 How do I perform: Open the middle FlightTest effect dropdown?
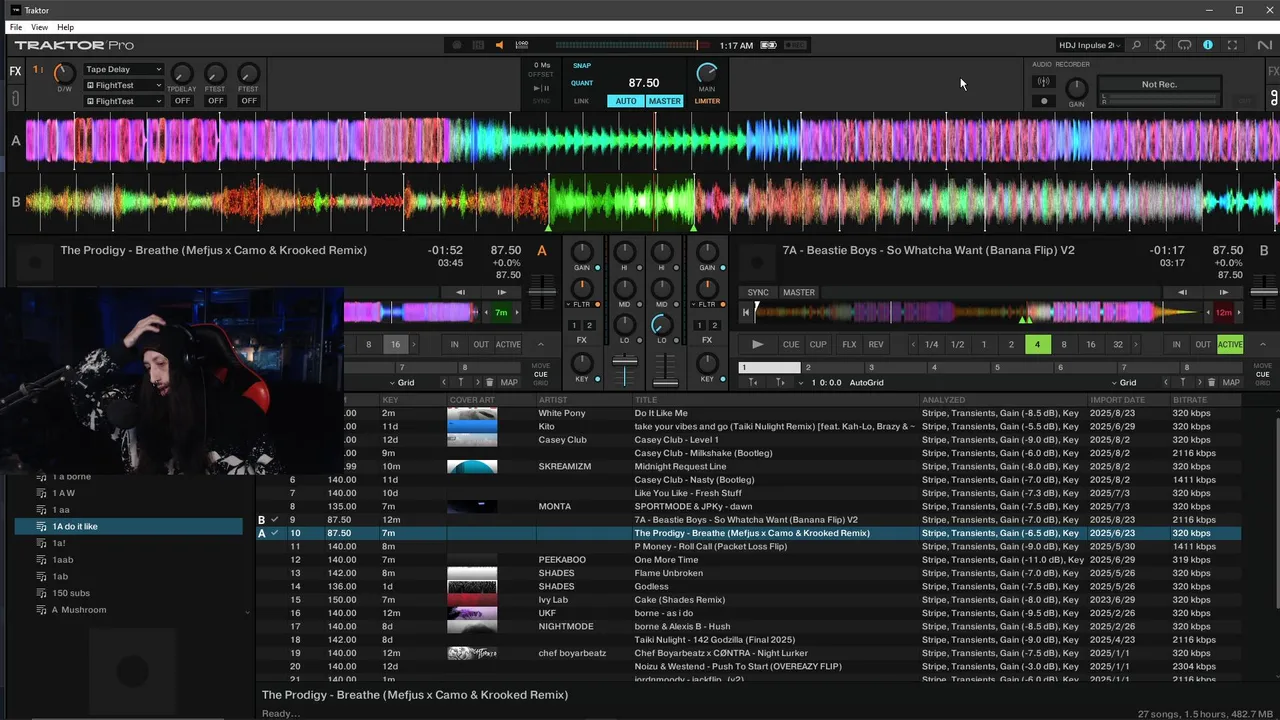[123, 86]
